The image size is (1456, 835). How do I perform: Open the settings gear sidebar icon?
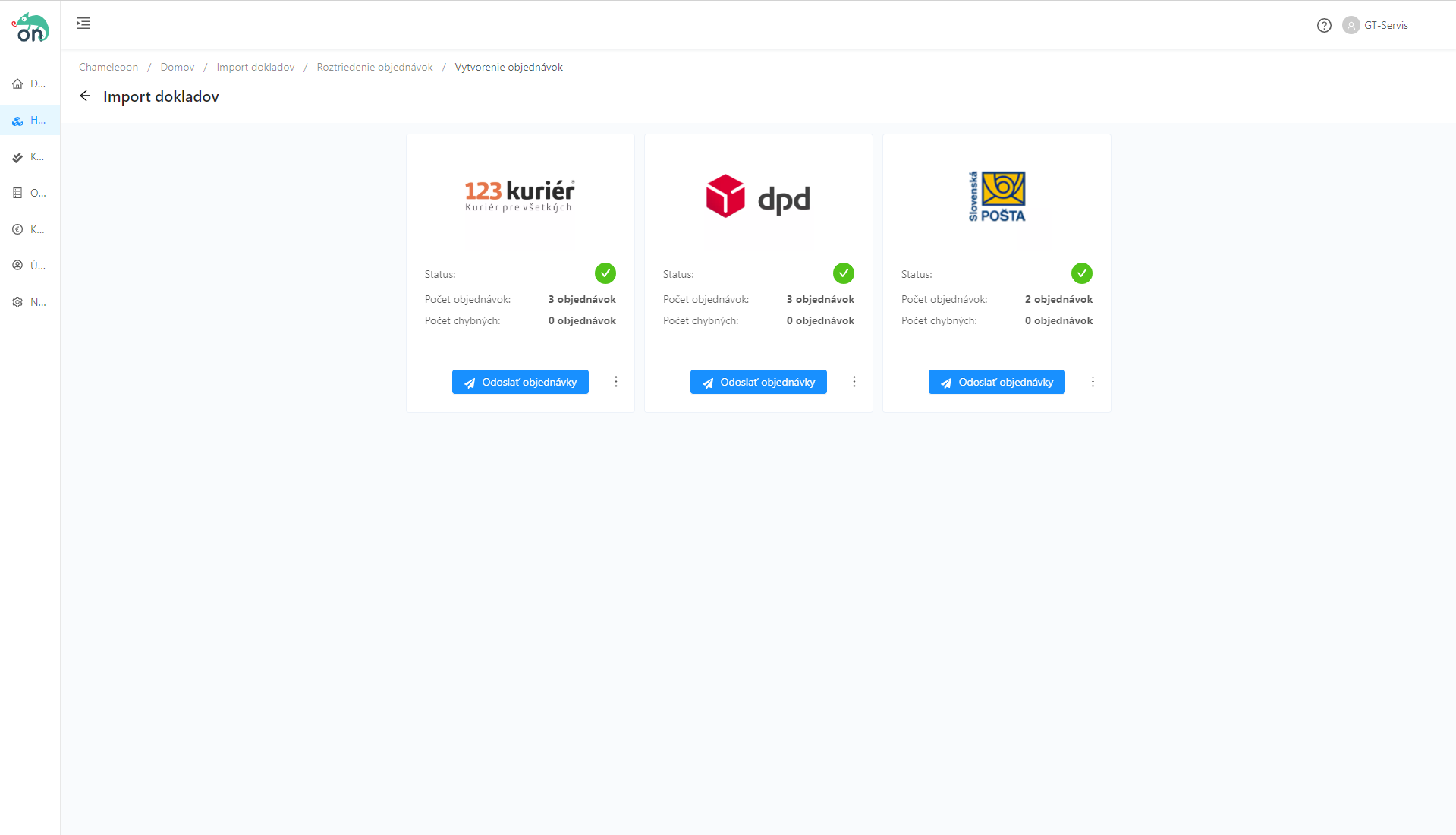click(17, 302)
